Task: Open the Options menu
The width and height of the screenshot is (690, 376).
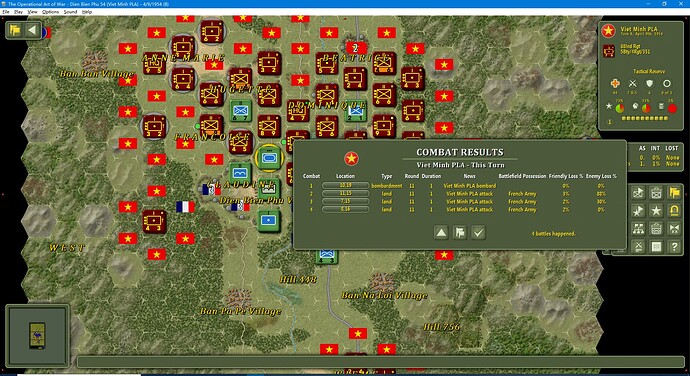Action: click(50, 12)
